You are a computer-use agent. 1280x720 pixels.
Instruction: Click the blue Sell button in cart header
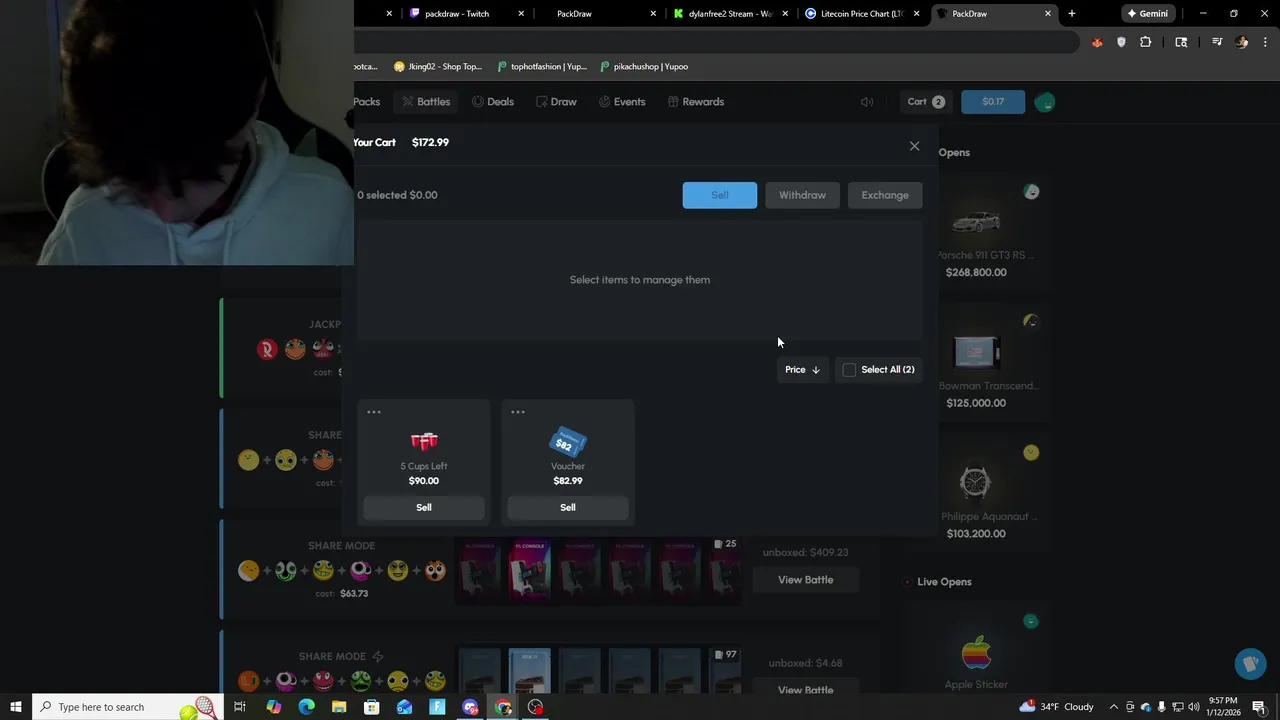click(x=720, y=195)
